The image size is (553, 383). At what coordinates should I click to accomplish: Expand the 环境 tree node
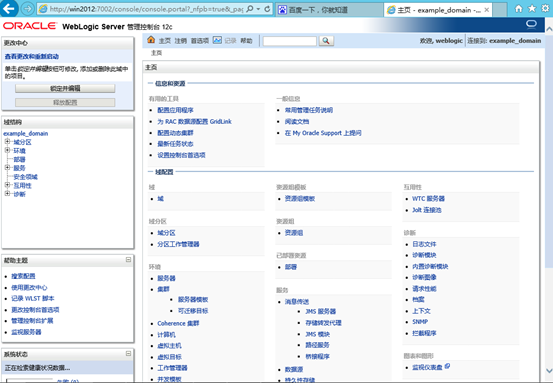point(7,150)
